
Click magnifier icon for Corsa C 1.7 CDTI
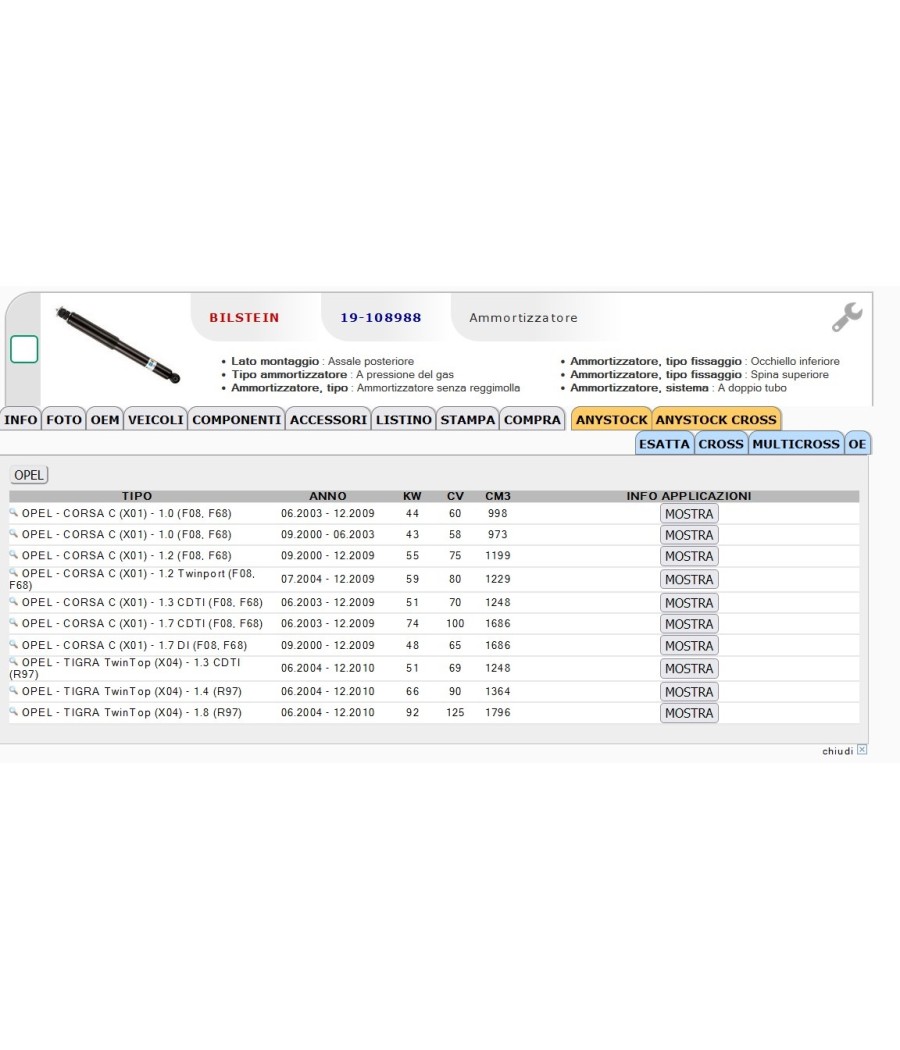[x=13, y=622]
